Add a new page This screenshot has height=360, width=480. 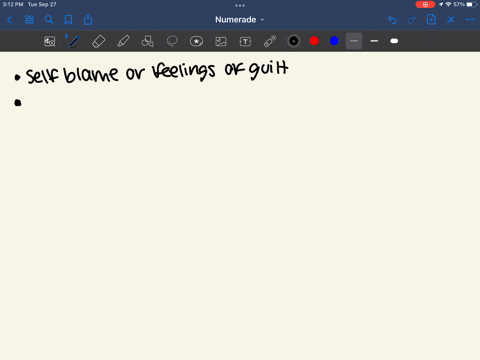click(x=431, y=20)
